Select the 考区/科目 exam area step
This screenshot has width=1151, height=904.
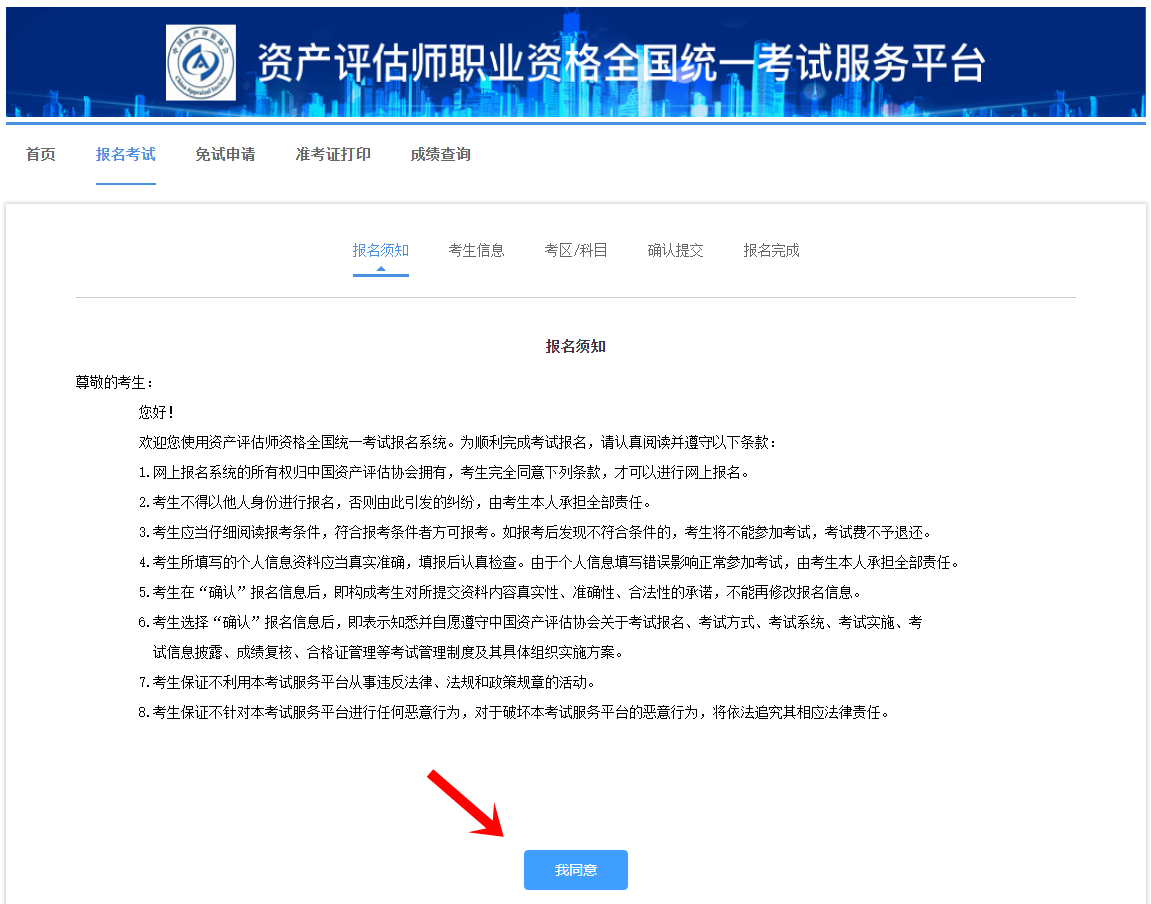pyautogui.click(x=576, y=250)
